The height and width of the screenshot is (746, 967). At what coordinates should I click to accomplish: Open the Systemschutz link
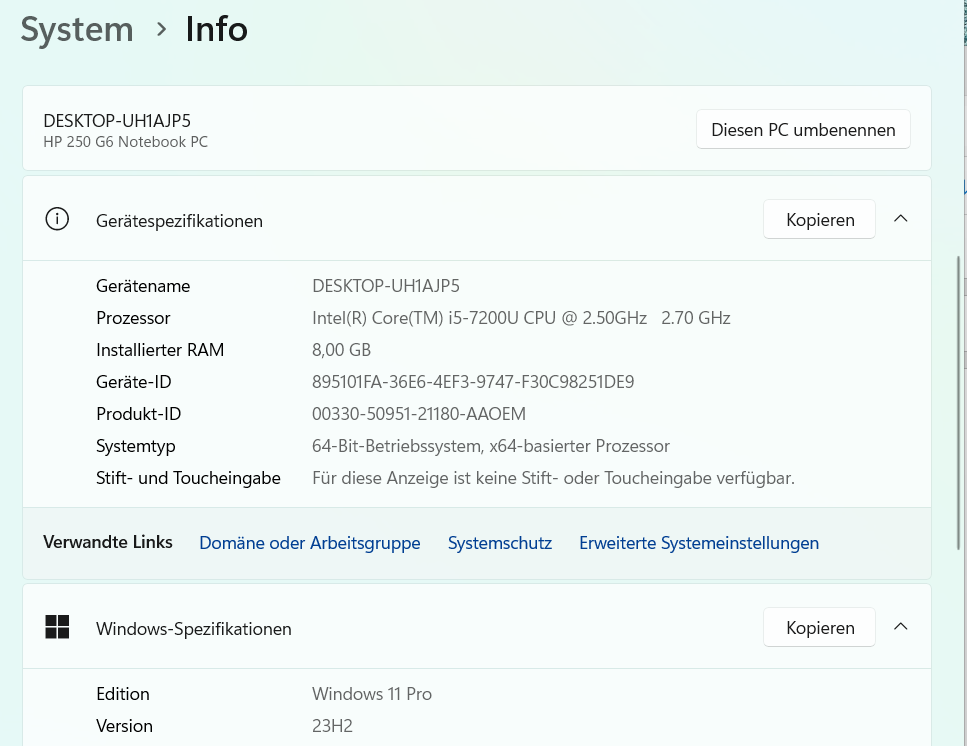tap(500, 543)
